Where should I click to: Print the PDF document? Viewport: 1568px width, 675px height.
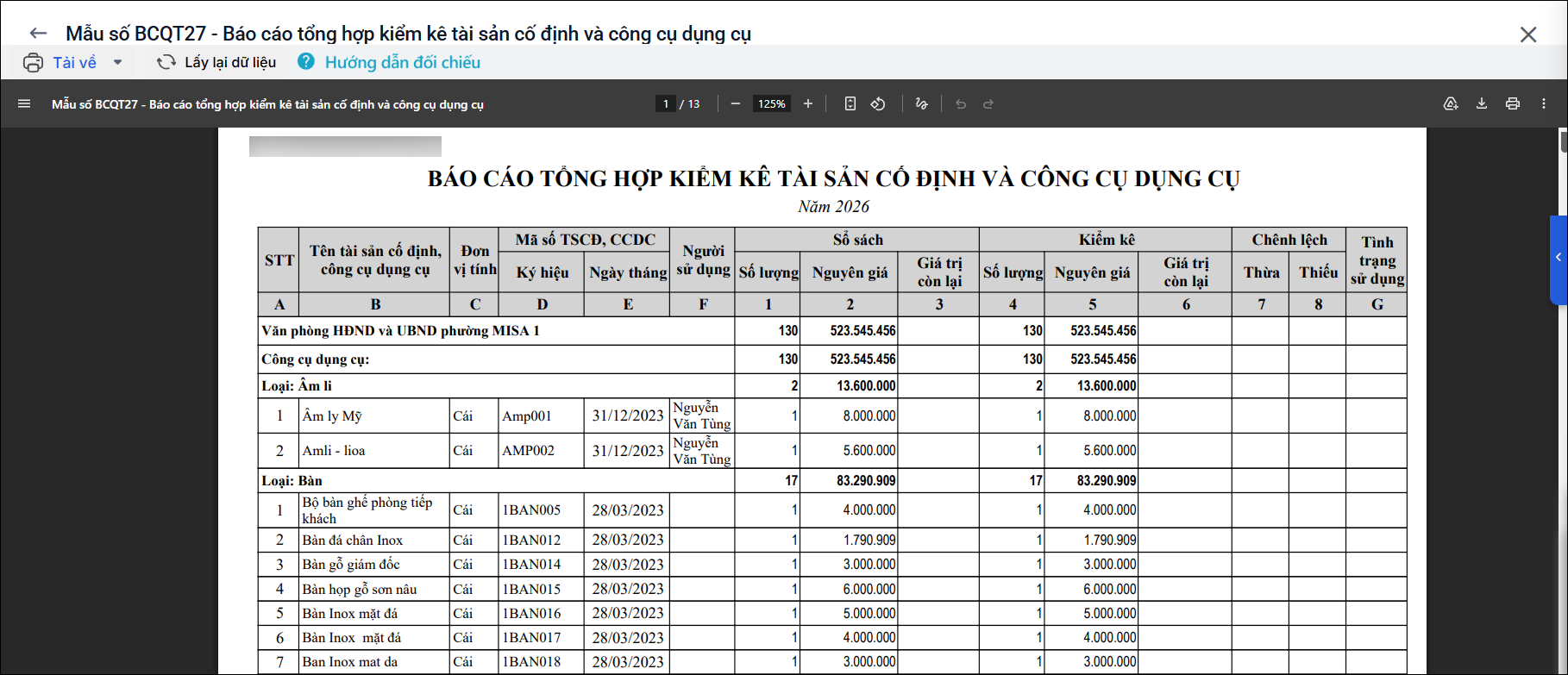coord(1513,103)
